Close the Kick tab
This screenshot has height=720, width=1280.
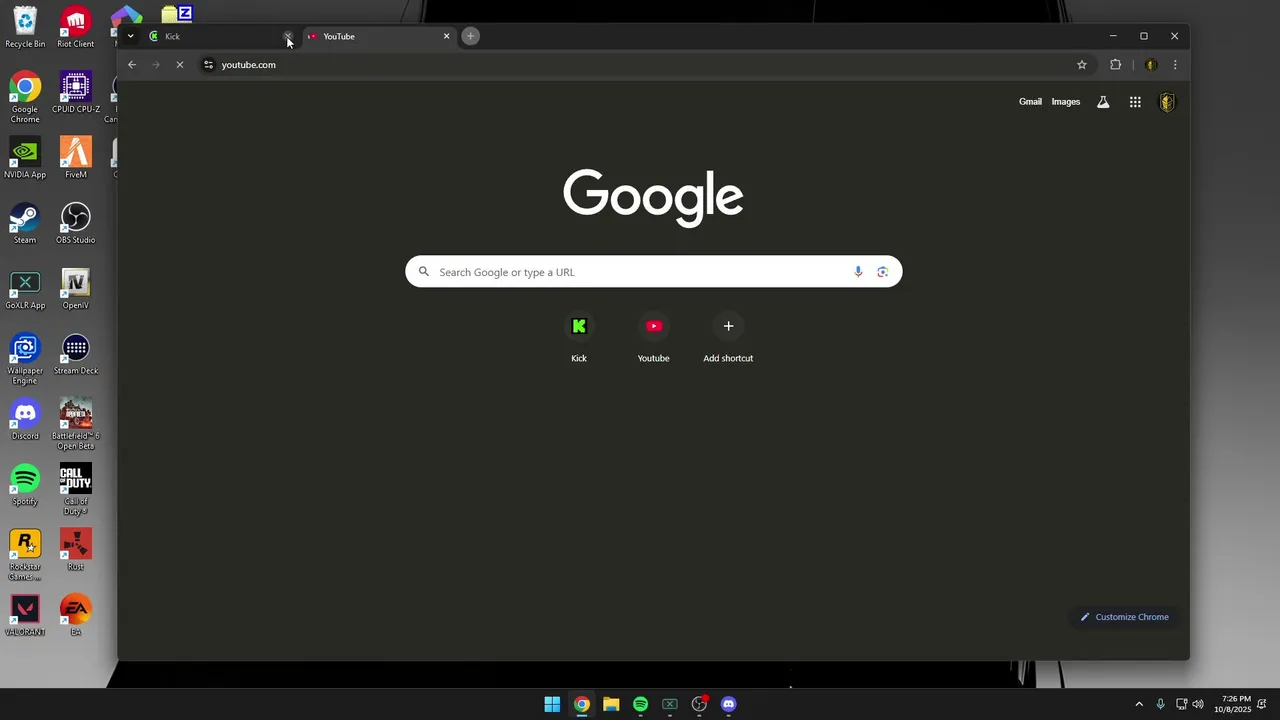[x=288, y=36]
